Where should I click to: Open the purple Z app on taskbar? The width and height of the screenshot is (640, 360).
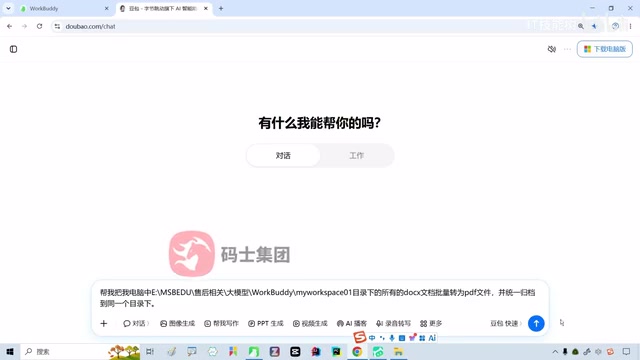coord(275,351)
